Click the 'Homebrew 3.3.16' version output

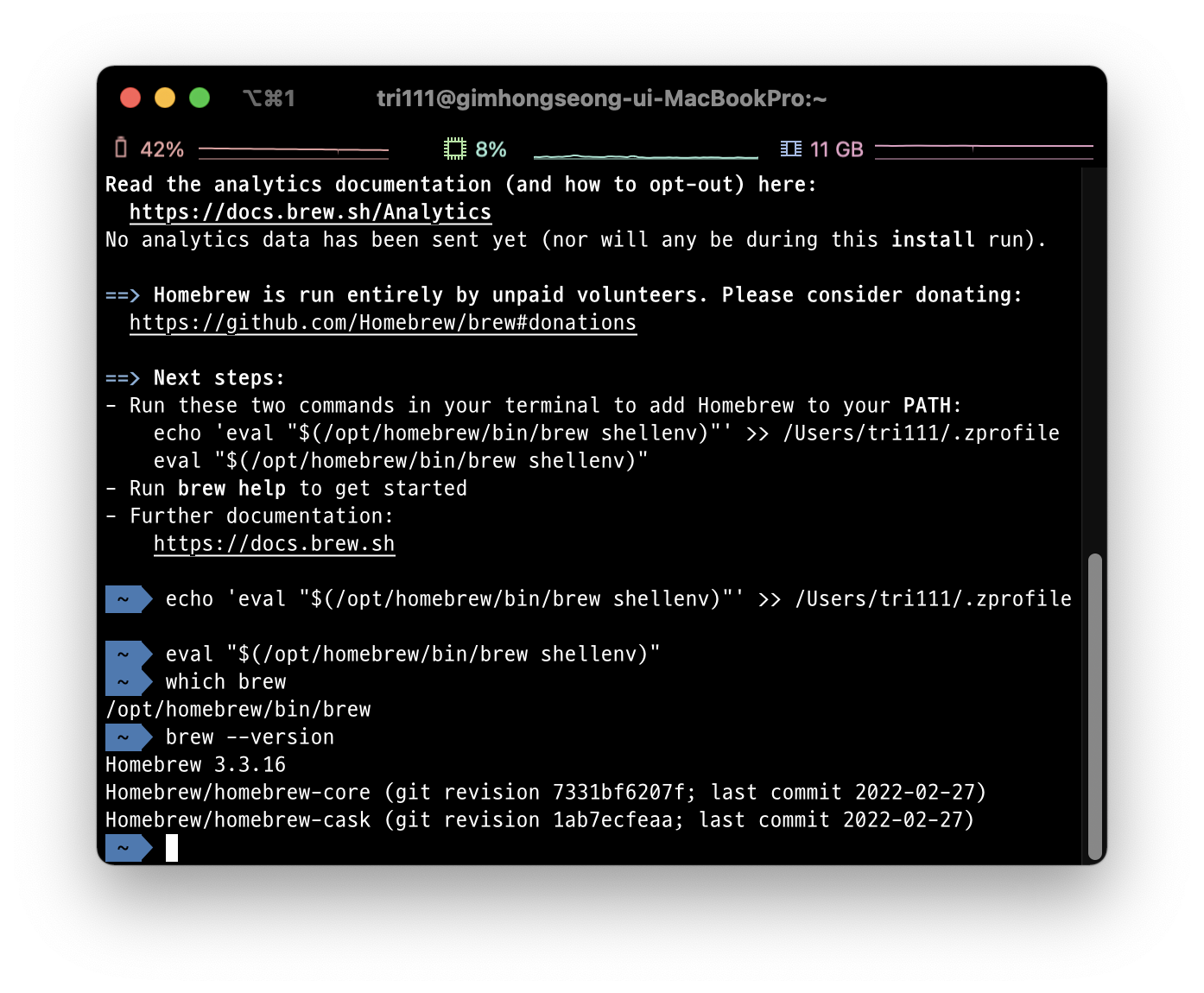point(195,765)
